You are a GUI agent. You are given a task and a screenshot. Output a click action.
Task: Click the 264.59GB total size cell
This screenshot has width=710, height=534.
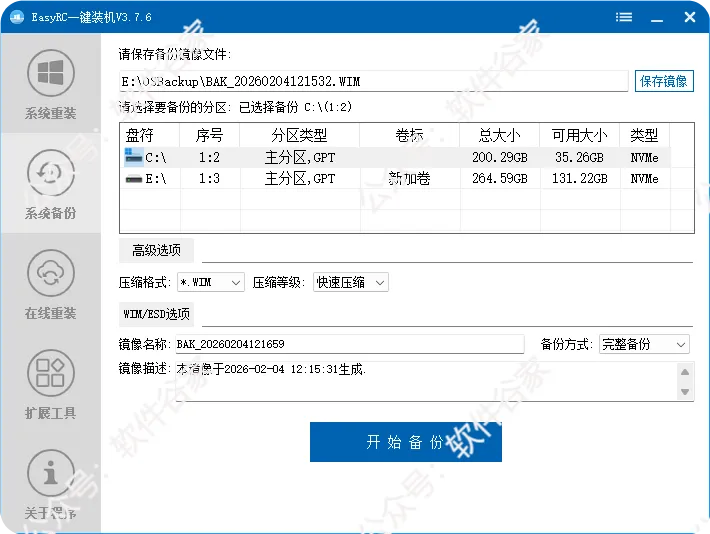tap(500, 178)
